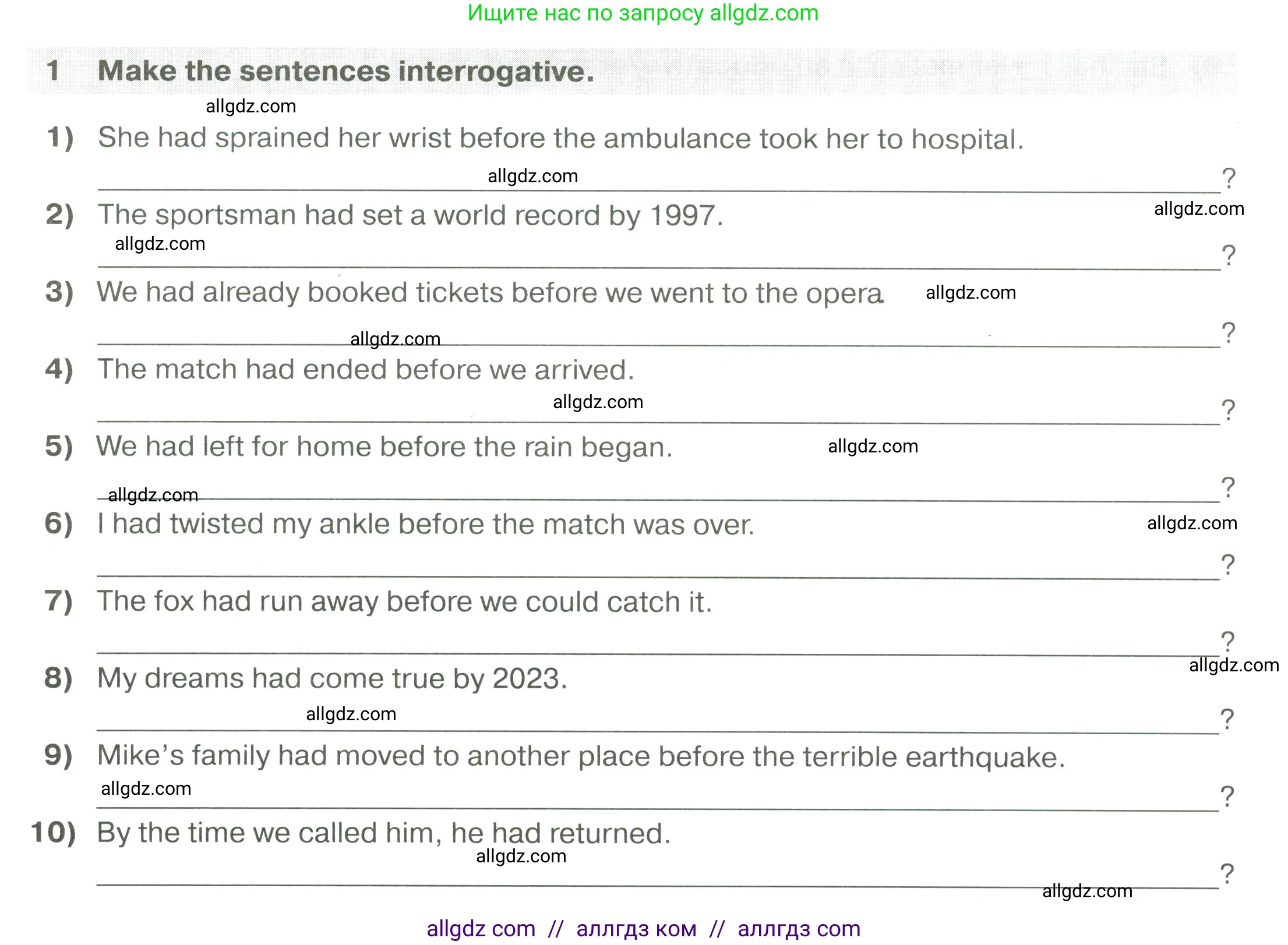Click the green header text mentioning allgdz.com

coord(643,13)
